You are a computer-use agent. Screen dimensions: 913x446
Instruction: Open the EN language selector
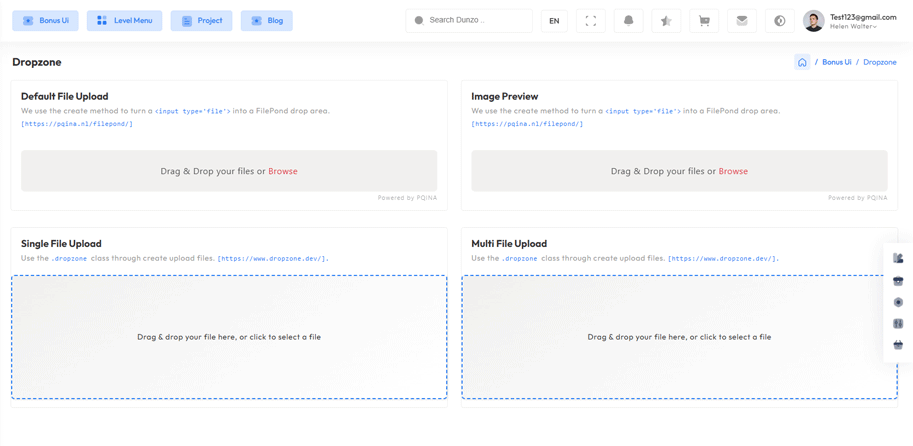(x=554, y=20)
